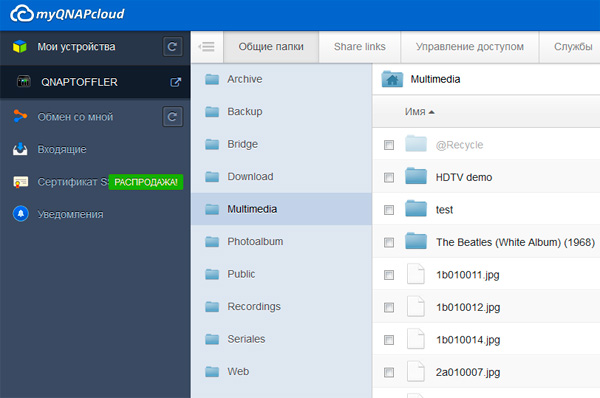Open Сертификат SSL certificate icon
This screenshot has height=398, width=600.
pyautogui.click(x=21, y=182)
